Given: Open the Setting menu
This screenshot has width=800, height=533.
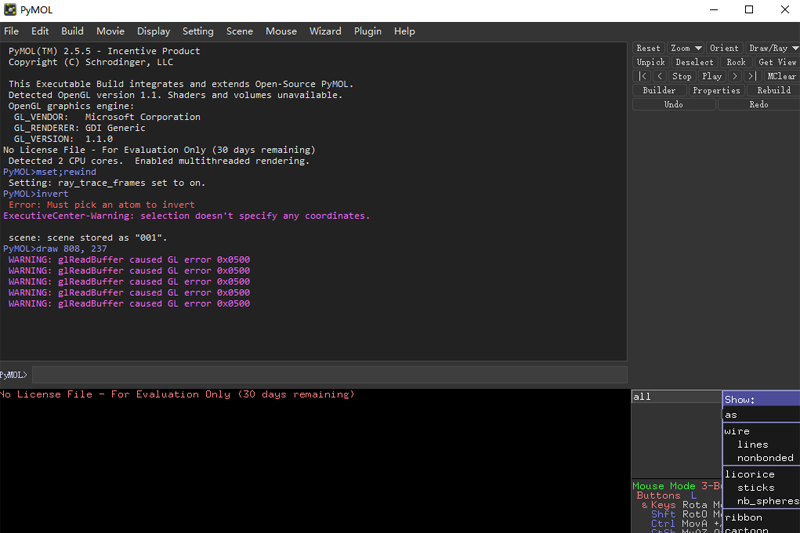Looking at the screenshot, I should click(198, 31).
